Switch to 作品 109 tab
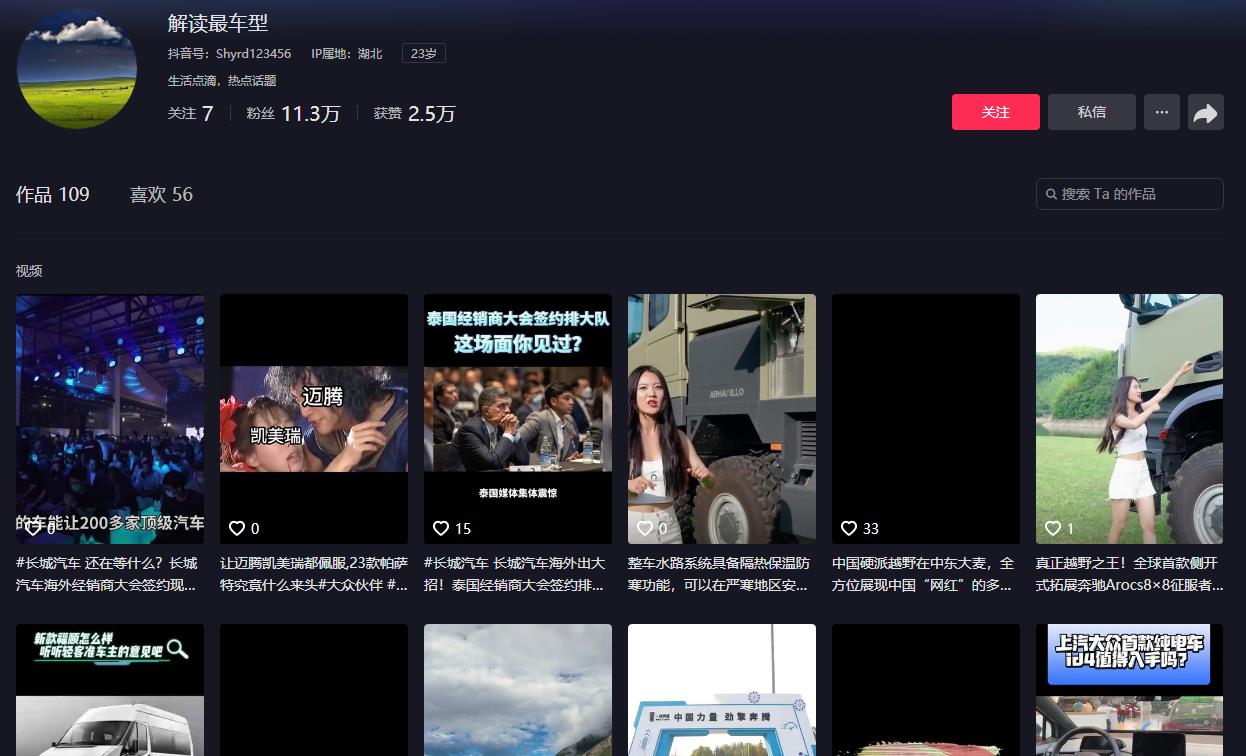 click(53, 194)
